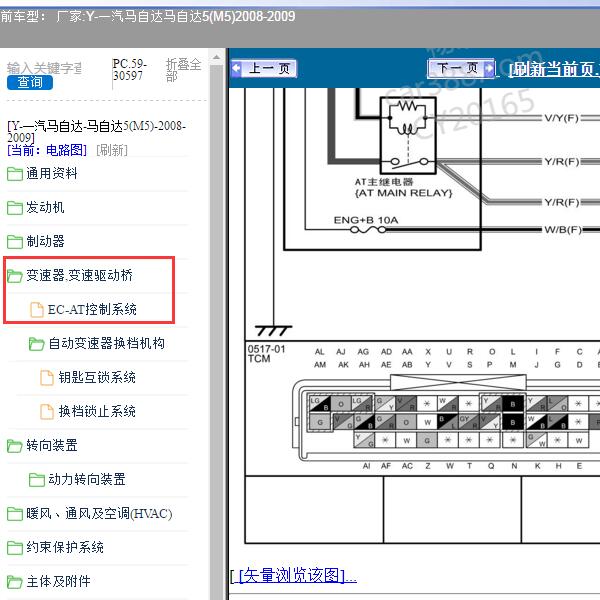Click the right arrow icon on 下一页

[489, 68]
